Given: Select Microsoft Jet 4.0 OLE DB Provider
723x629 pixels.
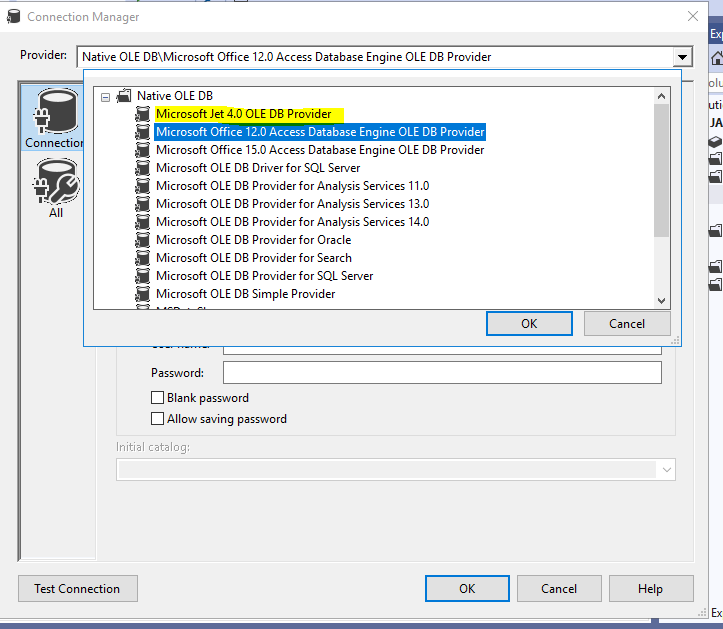Looking at the screenshot, I should 243,114.
